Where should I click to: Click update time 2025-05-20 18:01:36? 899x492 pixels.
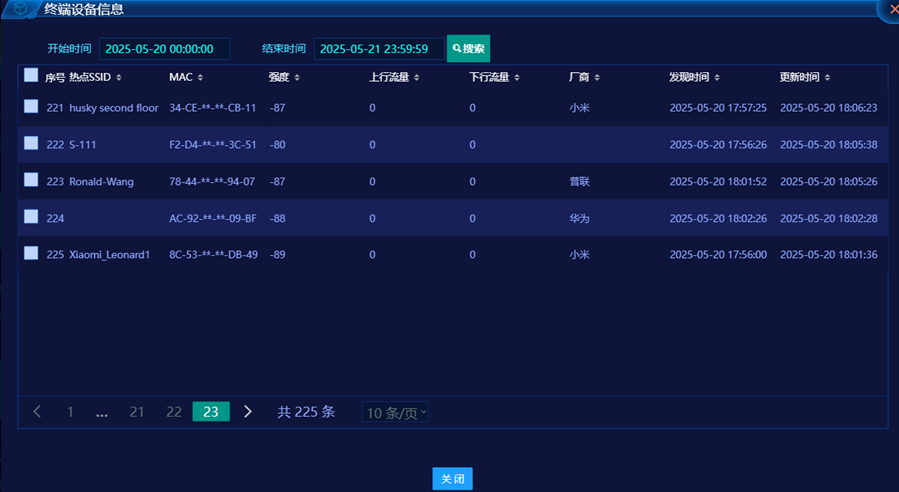point(828,255)
